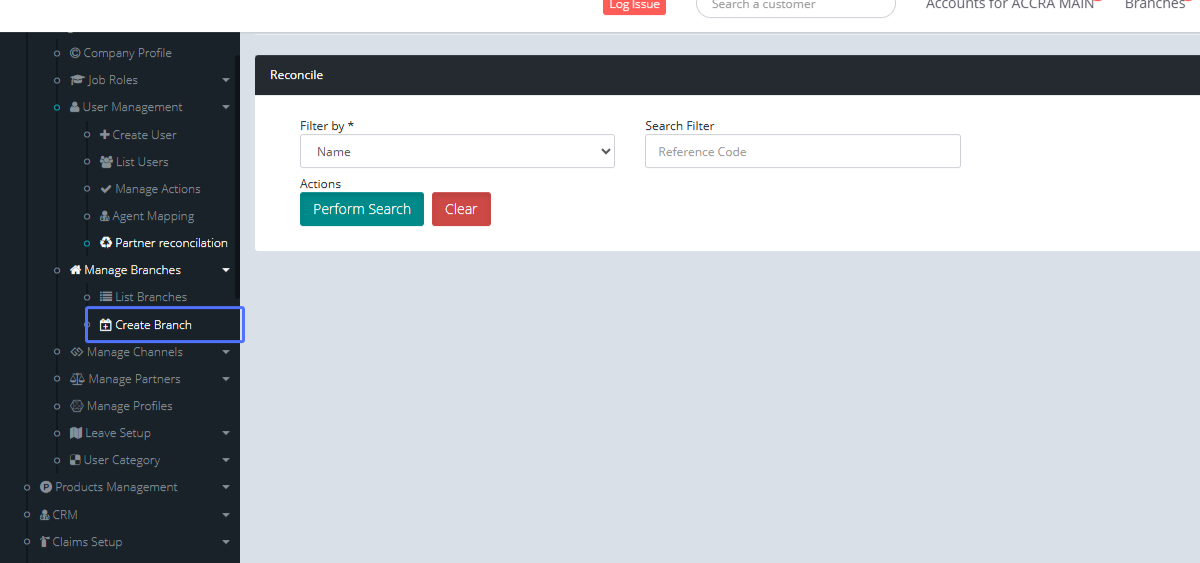
Task: Click the Company Profile copyright icon
Action: (75, 53)
